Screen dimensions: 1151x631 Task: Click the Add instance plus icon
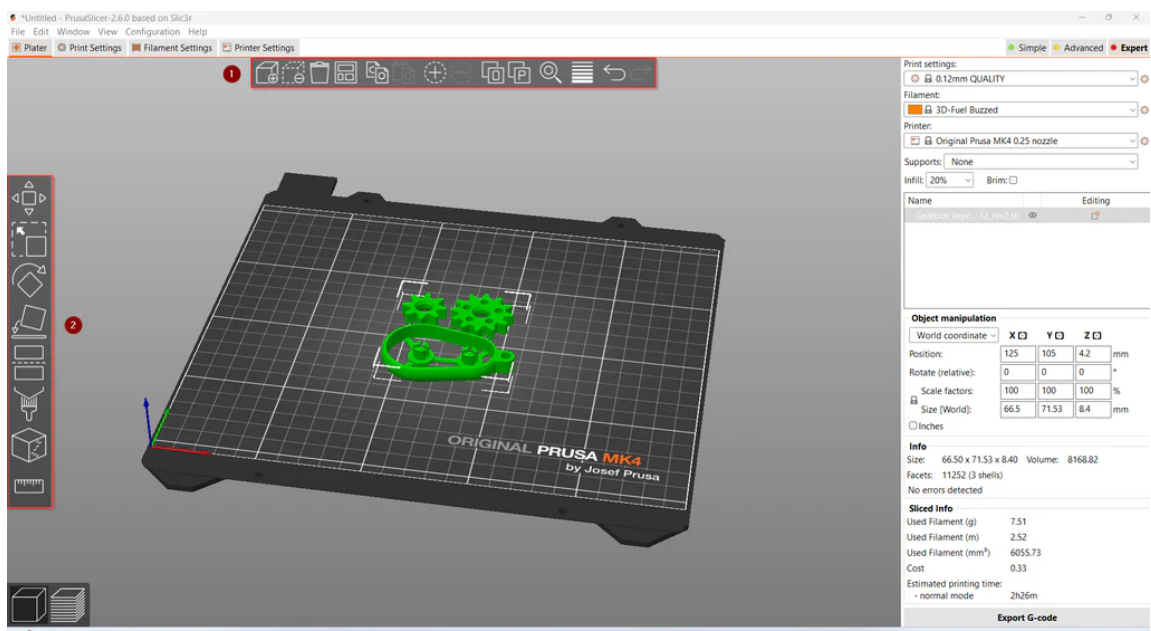tap(435, 73)
